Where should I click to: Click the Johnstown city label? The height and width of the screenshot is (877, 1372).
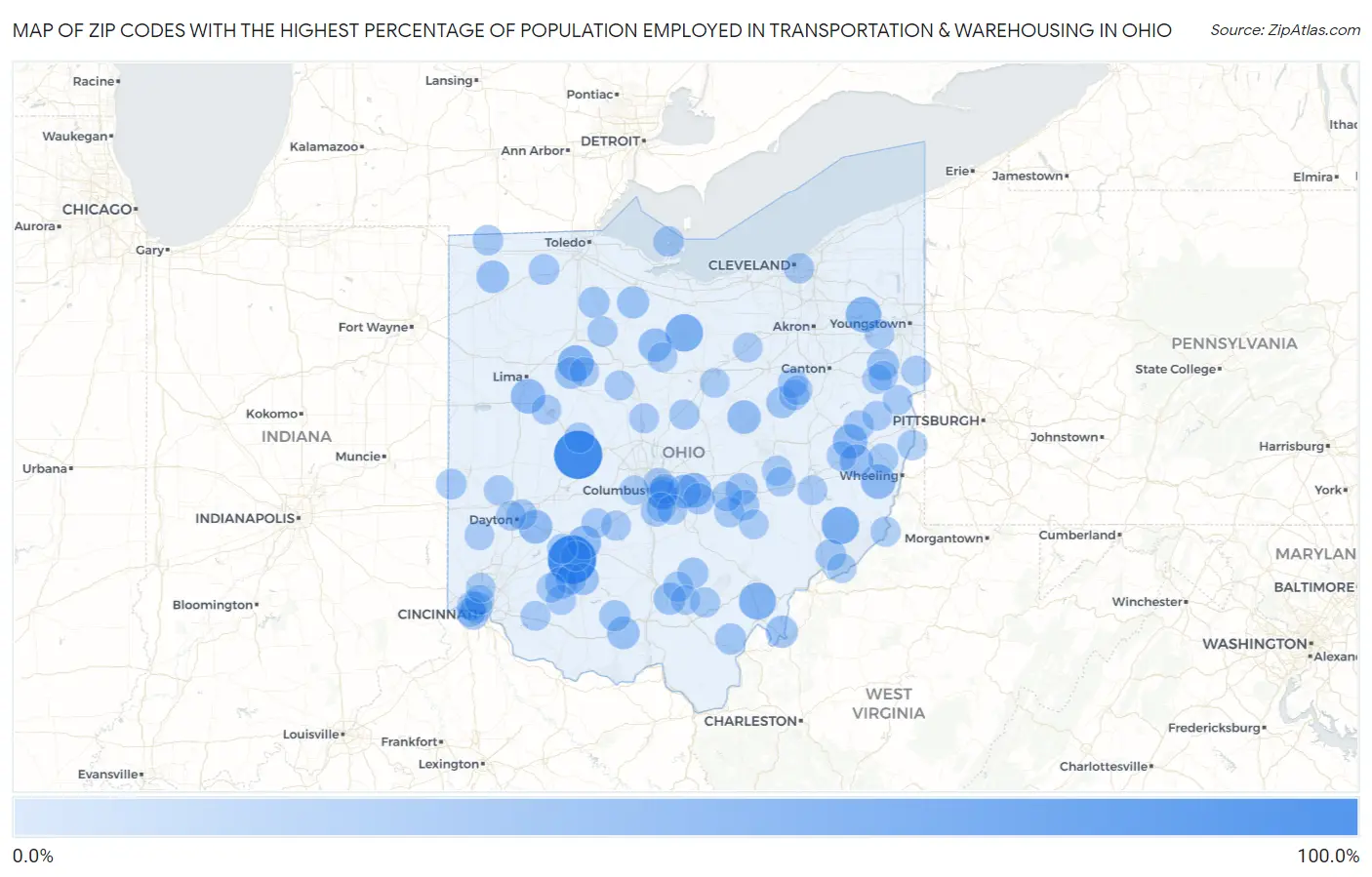(1065, 438)
